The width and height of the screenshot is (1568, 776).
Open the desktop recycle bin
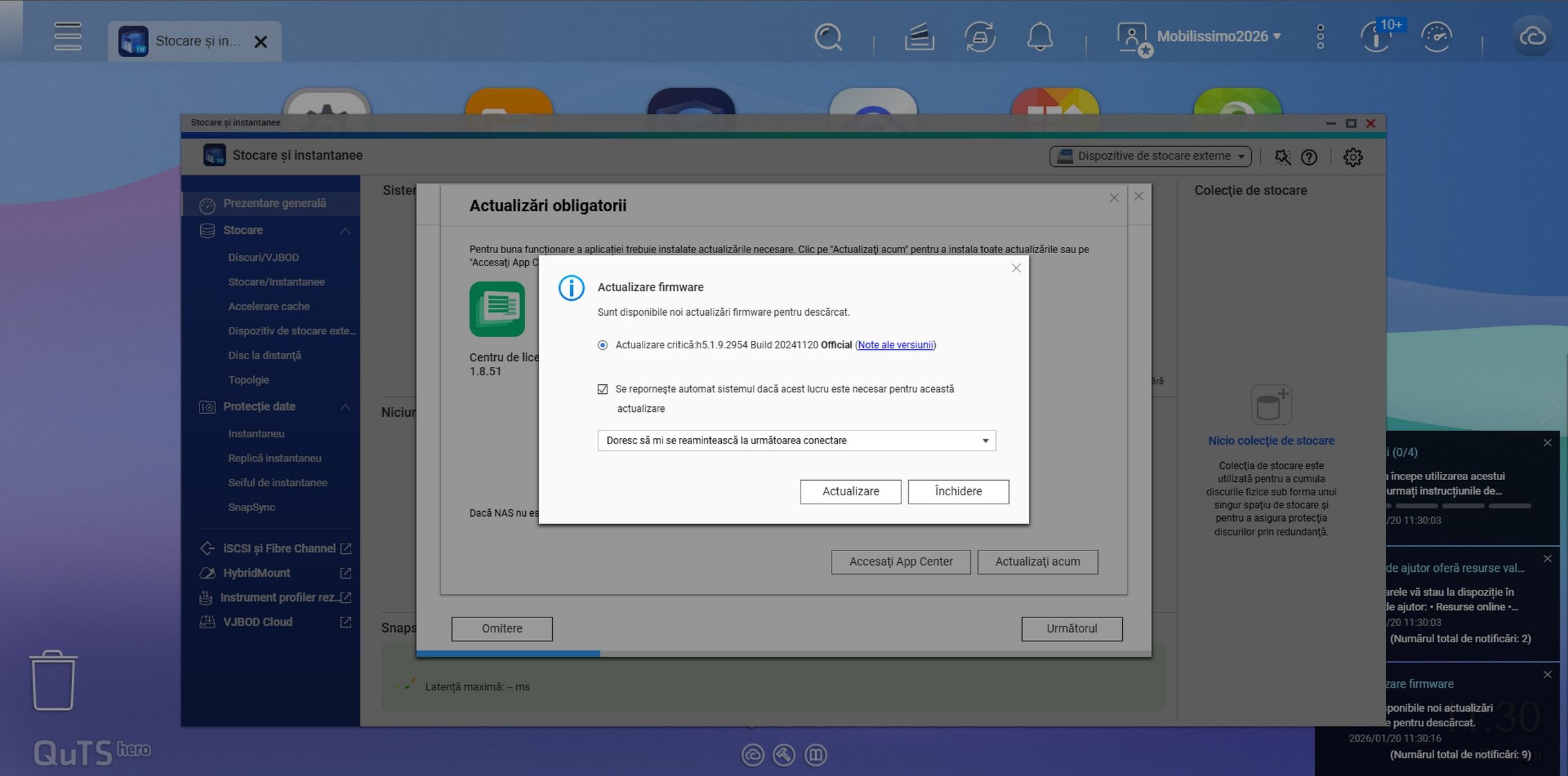click(x=53, y=680)
